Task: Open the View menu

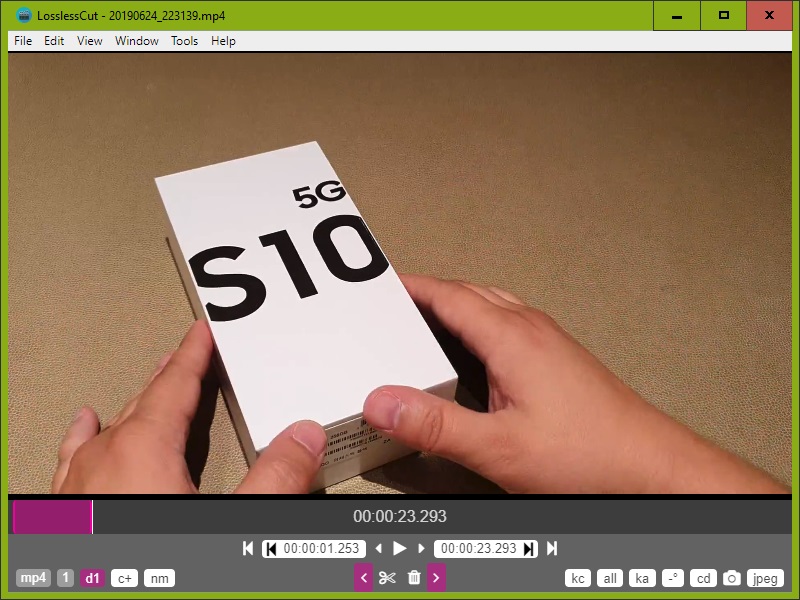Action: [90, 41]
